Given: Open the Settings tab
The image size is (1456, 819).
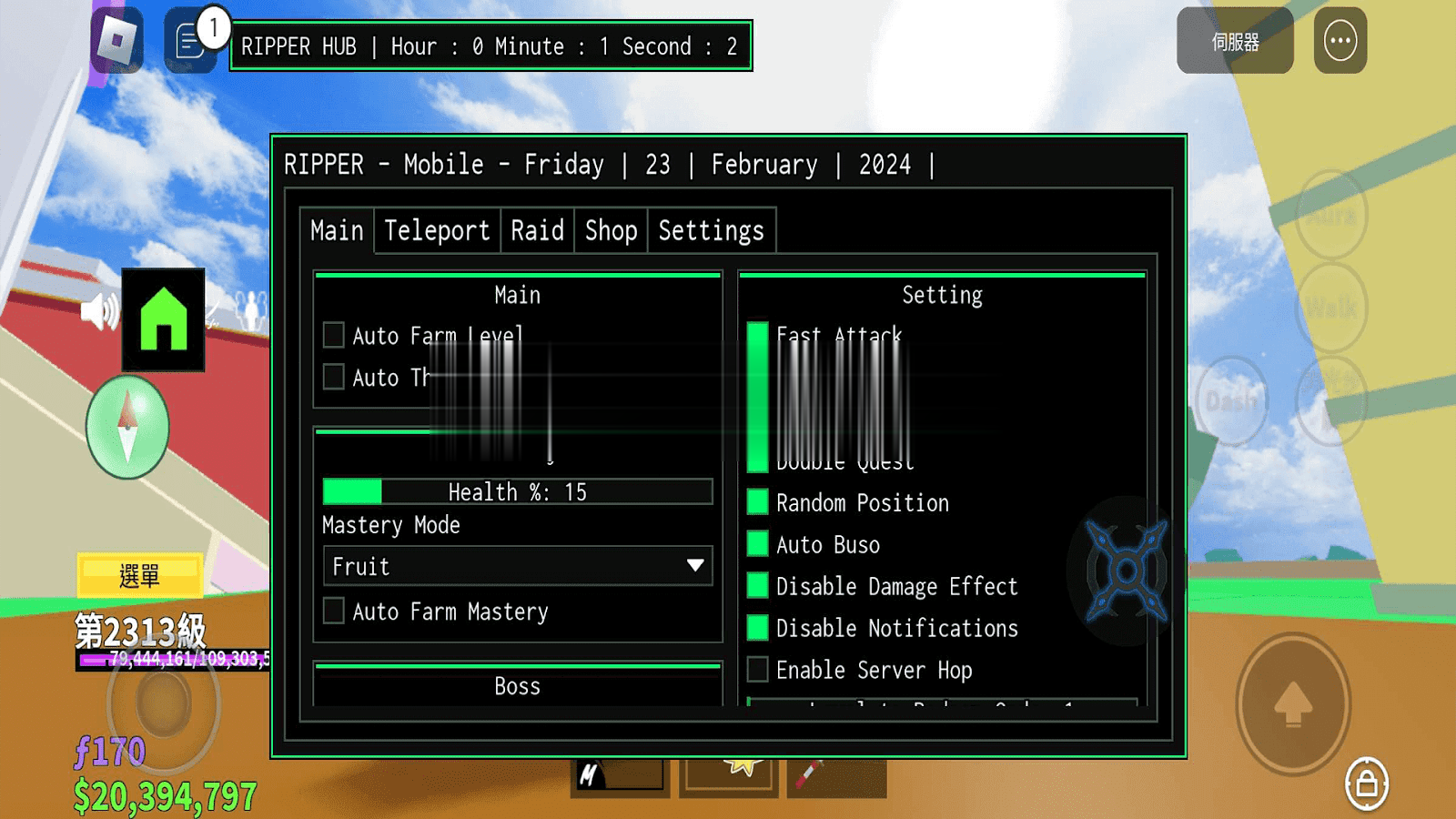Looking at the screenshot, I should 711,230.
